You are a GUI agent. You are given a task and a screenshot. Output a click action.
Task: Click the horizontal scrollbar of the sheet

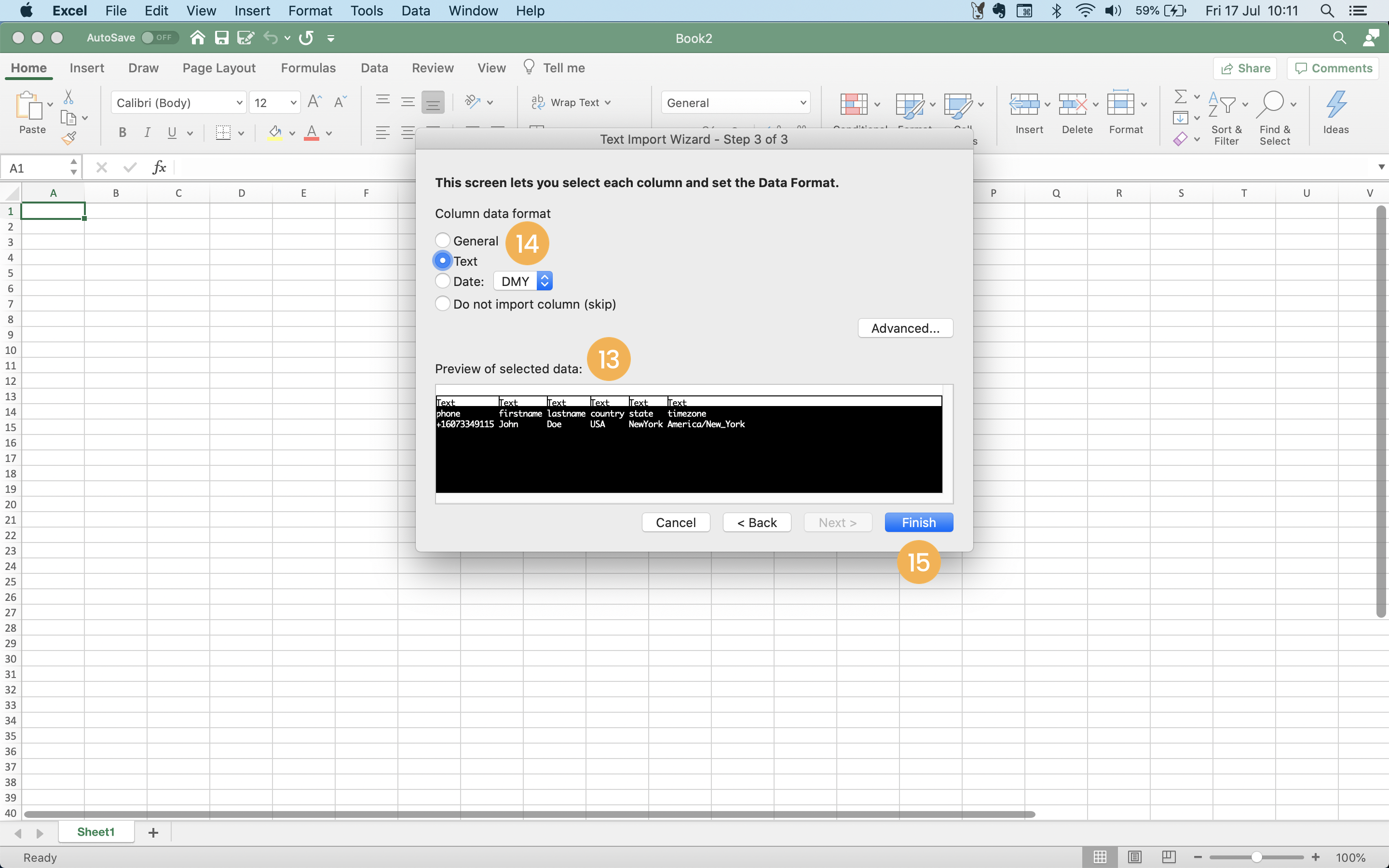tap(529, 814)
